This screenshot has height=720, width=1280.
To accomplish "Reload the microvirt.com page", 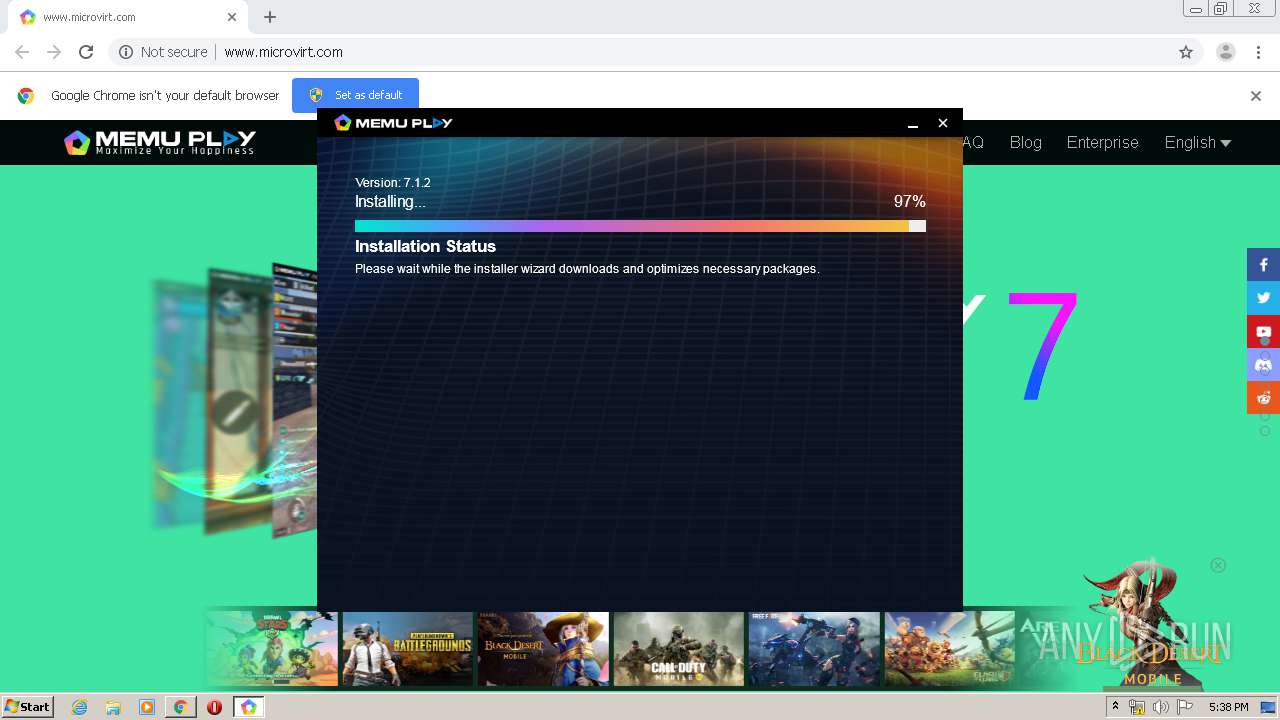I will pos(86,52).
